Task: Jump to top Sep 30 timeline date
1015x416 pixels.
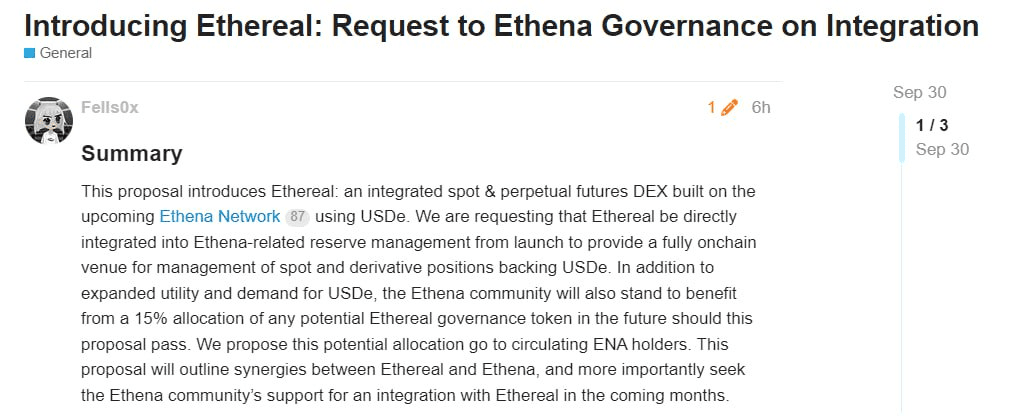Action: pos(919,93)
